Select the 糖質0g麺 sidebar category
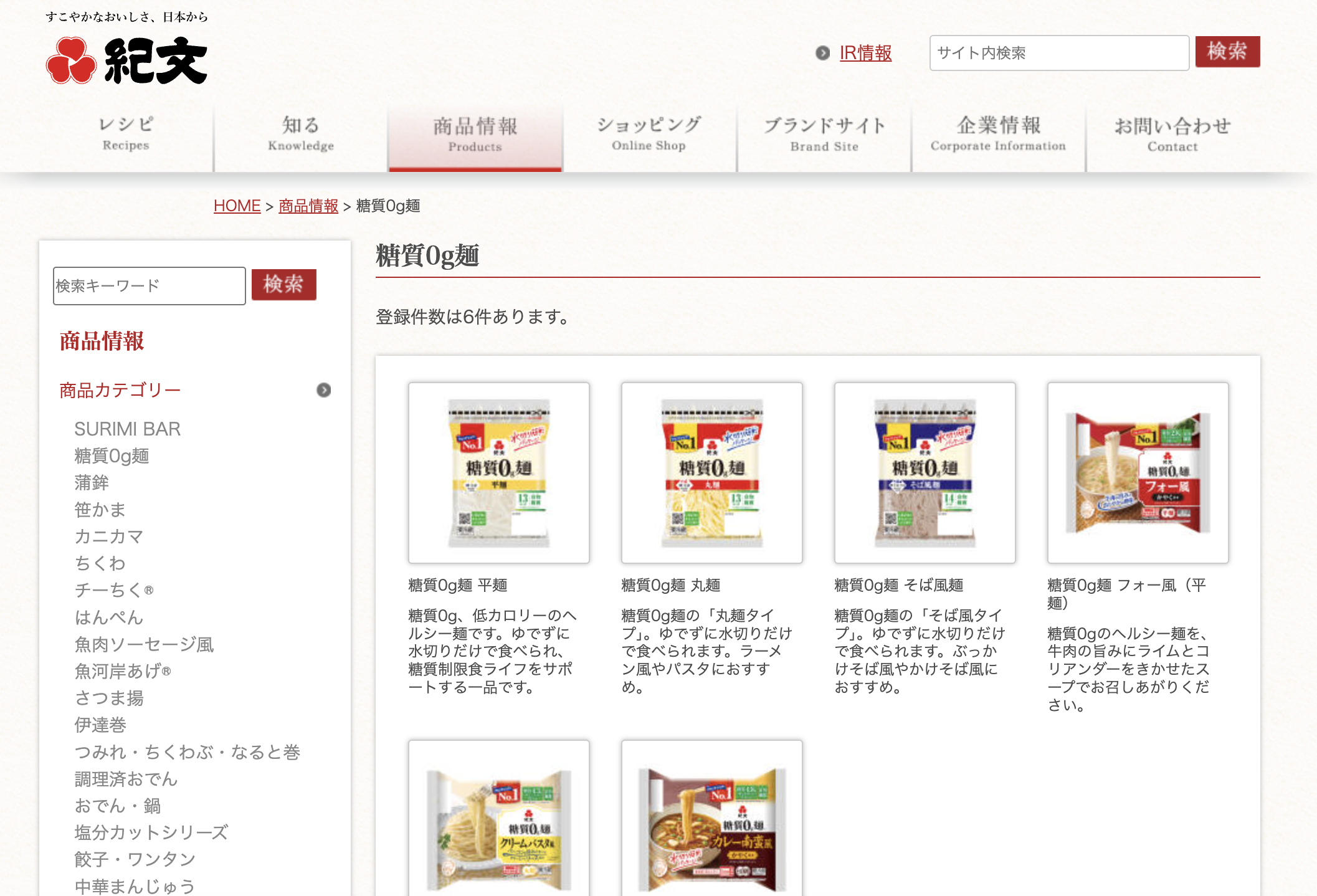The width and height of the screenshot is (1317, 896). click(112, 455)
